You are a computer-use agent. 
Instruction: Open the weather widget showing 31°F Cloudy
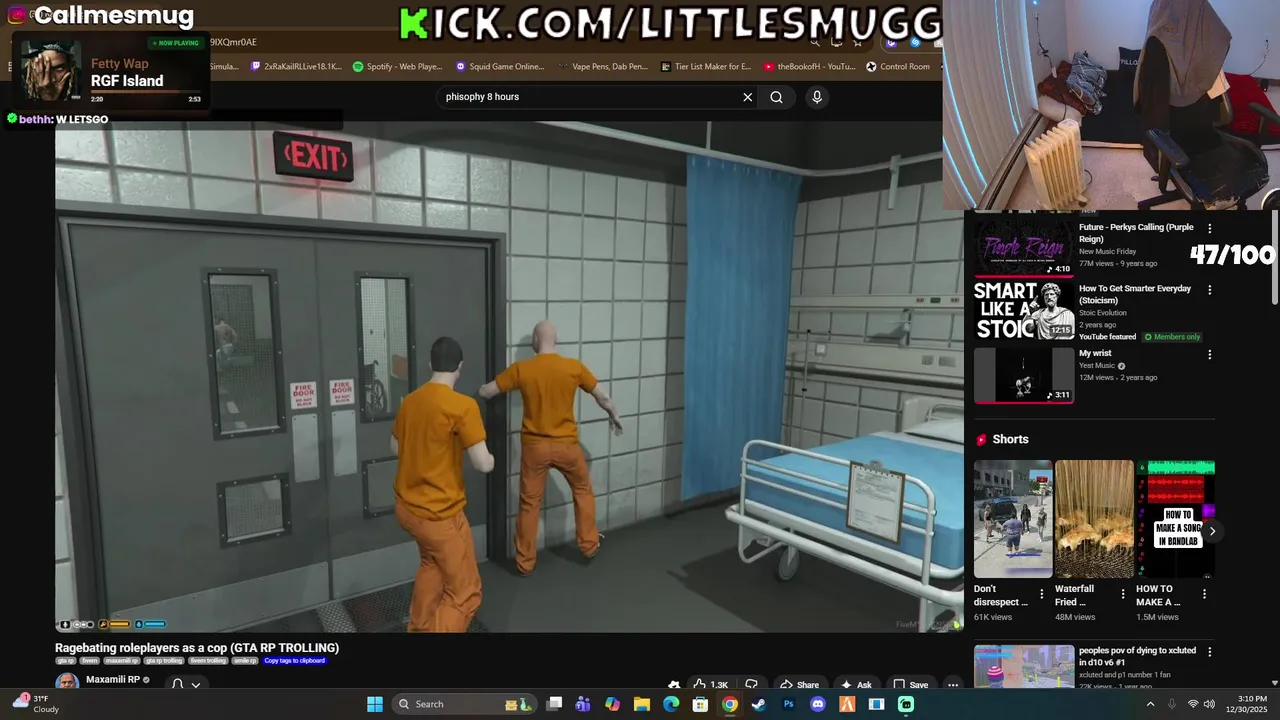click(x=36, y=703)
